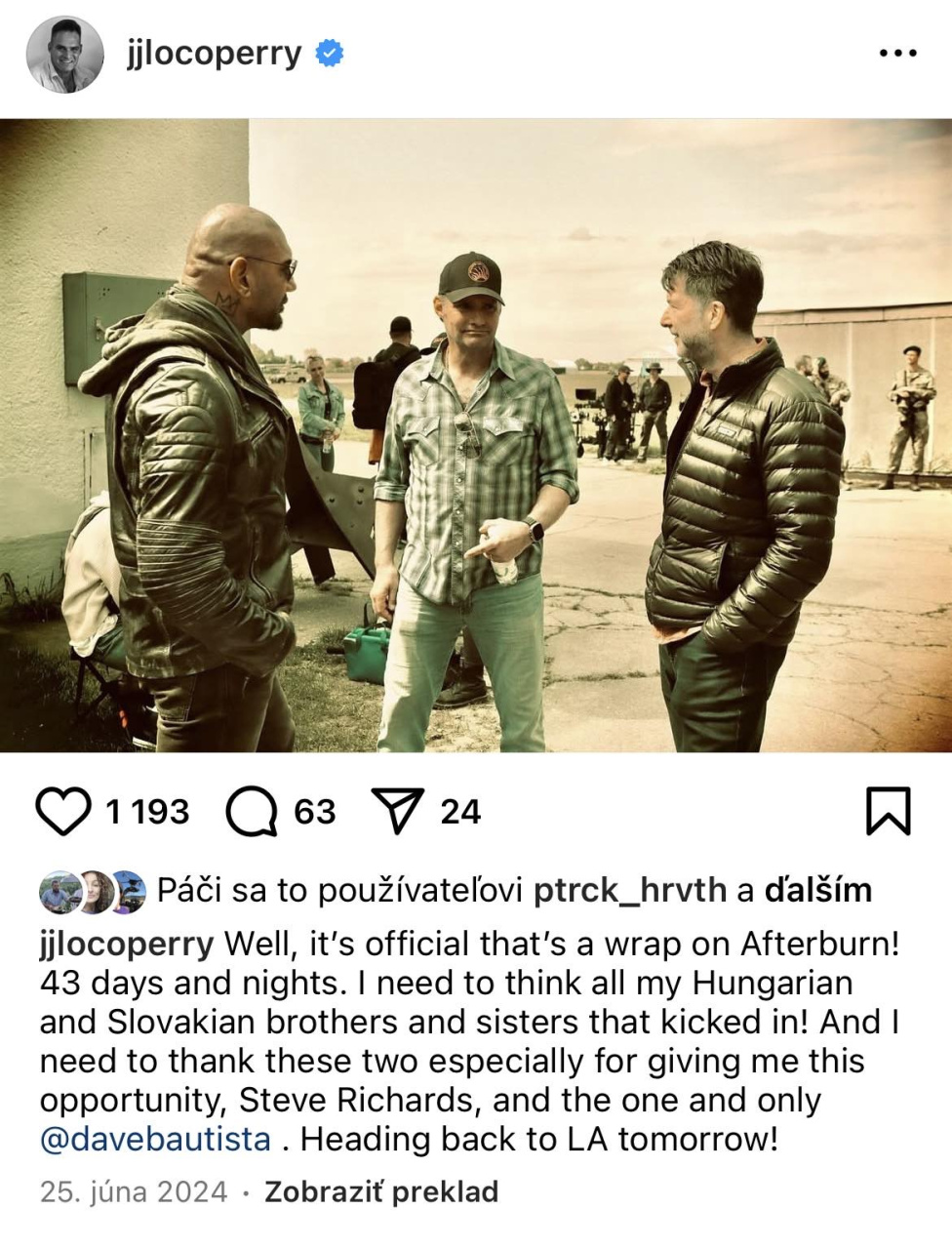Screen dimensions: 952x1249
Task: View other likers via ďalším link
Action: [x=817, y=890]
